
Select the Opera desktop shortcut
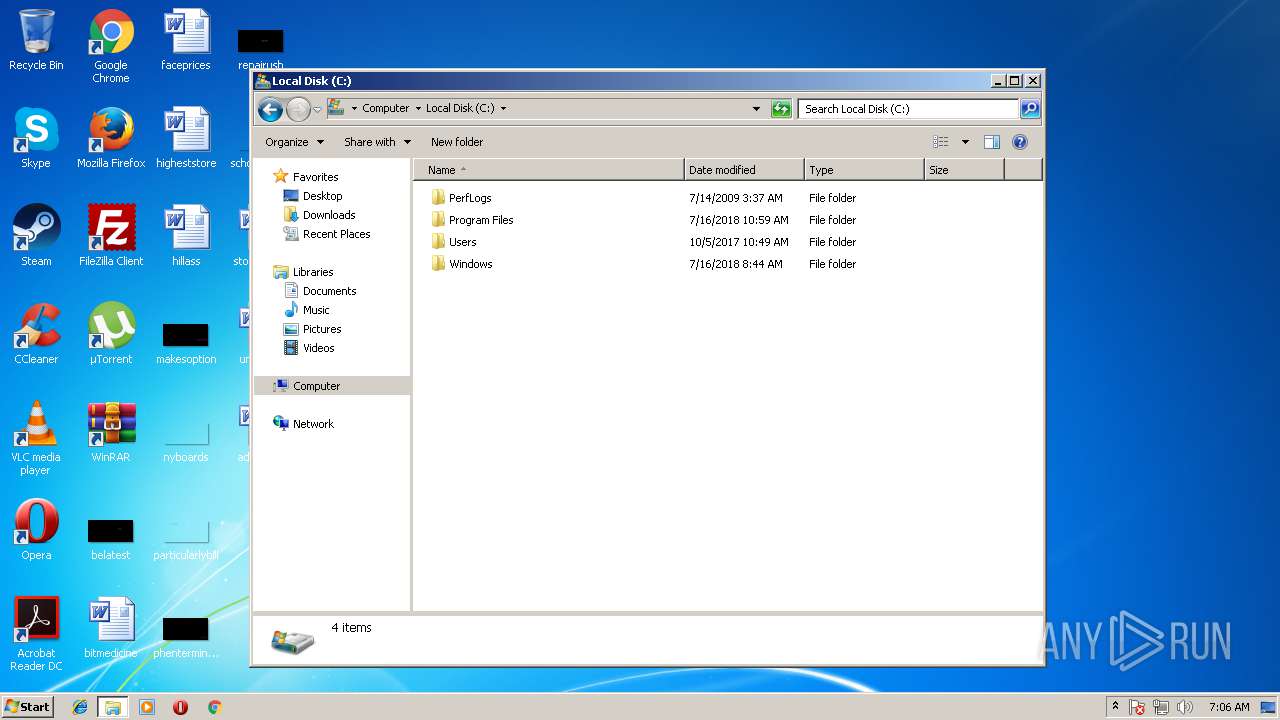click(36, 531)
